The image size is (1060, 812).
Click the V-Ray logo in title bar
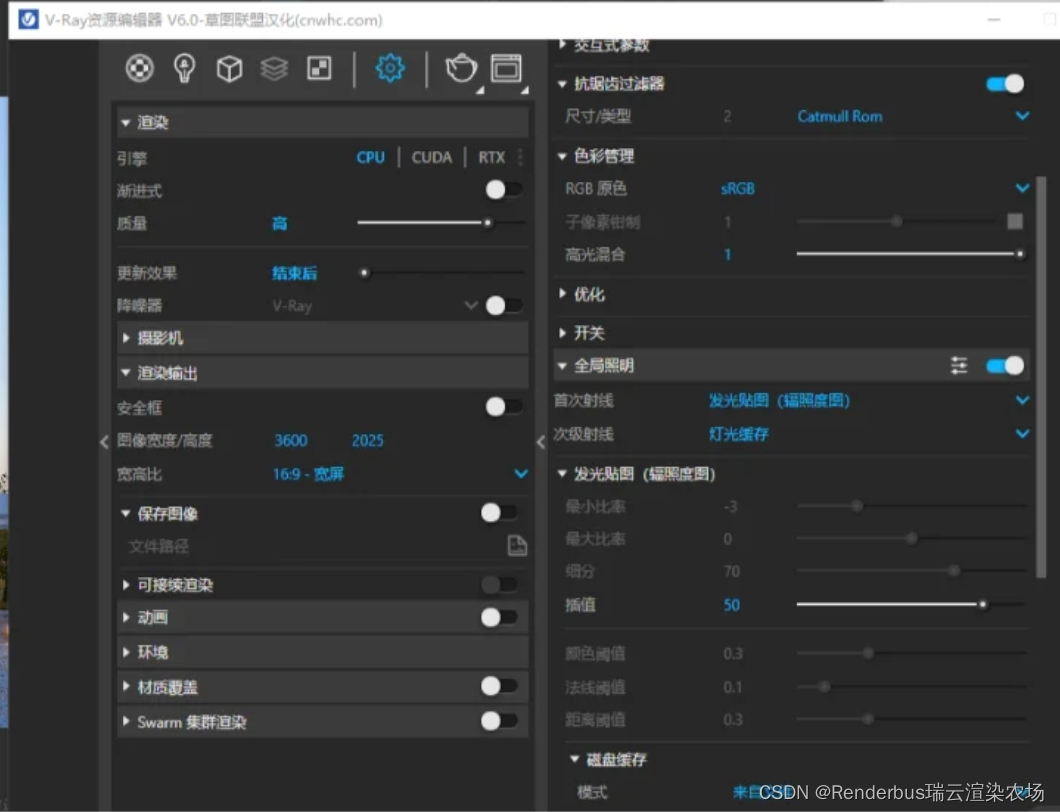[x=28, y=20]
